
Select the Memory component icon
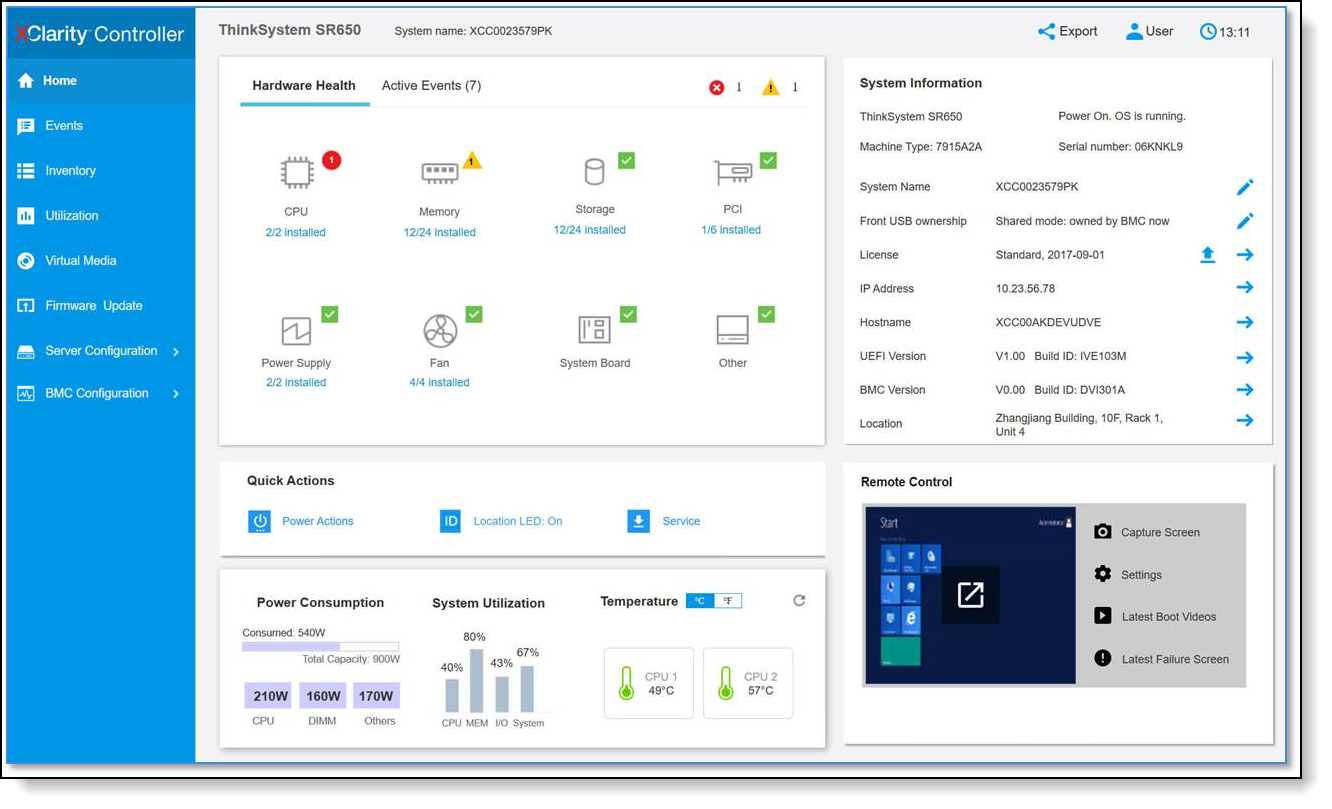pos(440,169)
